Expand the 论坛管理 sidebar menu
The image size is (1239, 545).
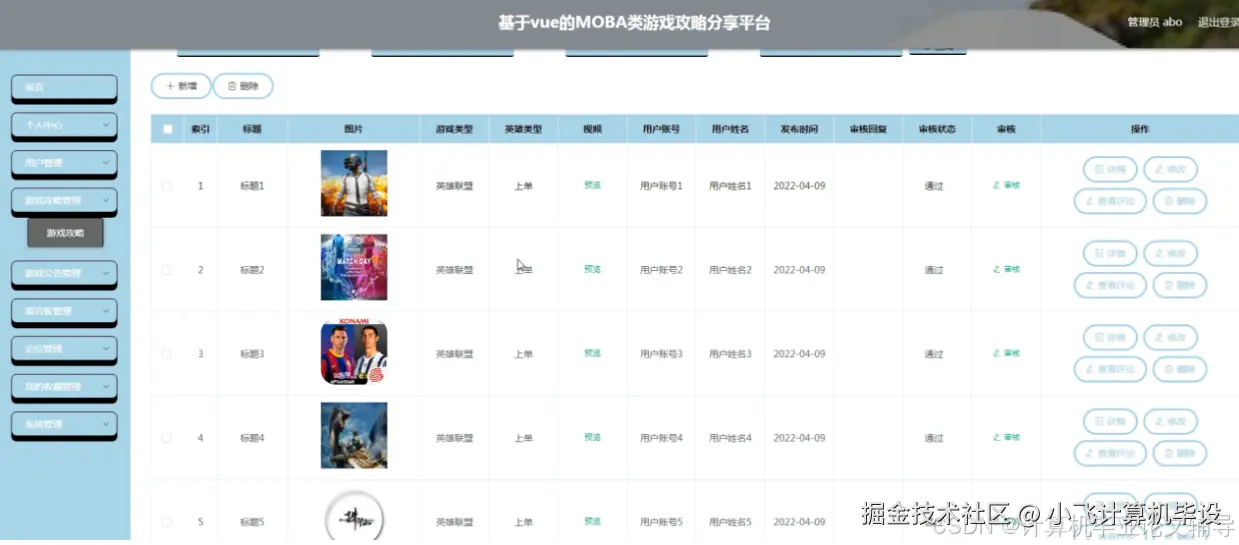[64, 349]
